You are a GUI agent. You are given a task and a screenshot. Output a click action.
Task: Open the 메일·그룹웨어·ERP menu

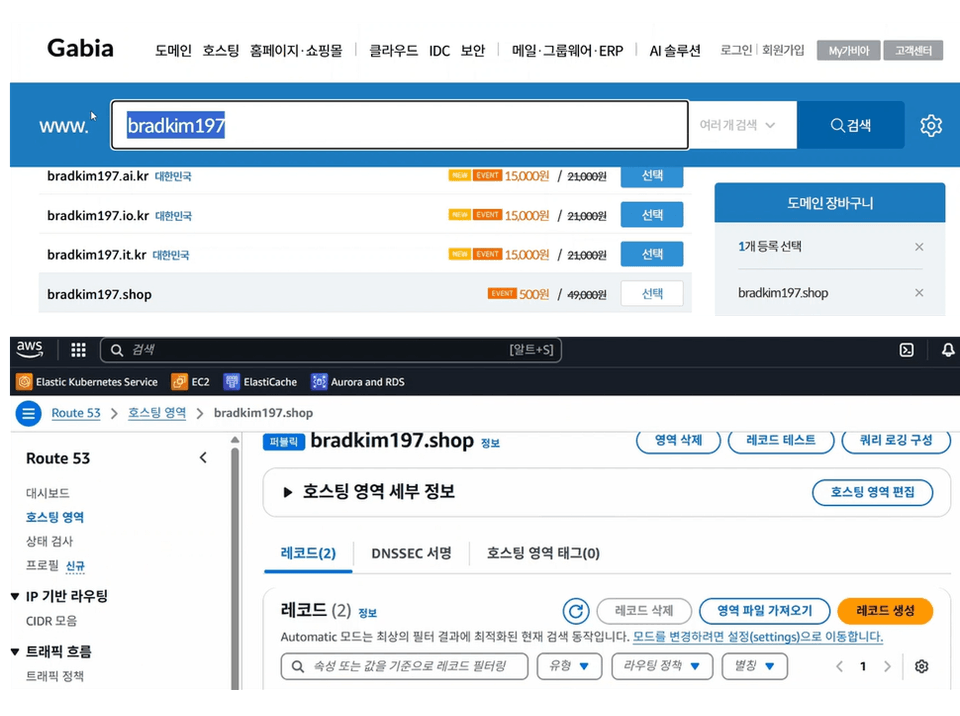[x=568, y=51]
